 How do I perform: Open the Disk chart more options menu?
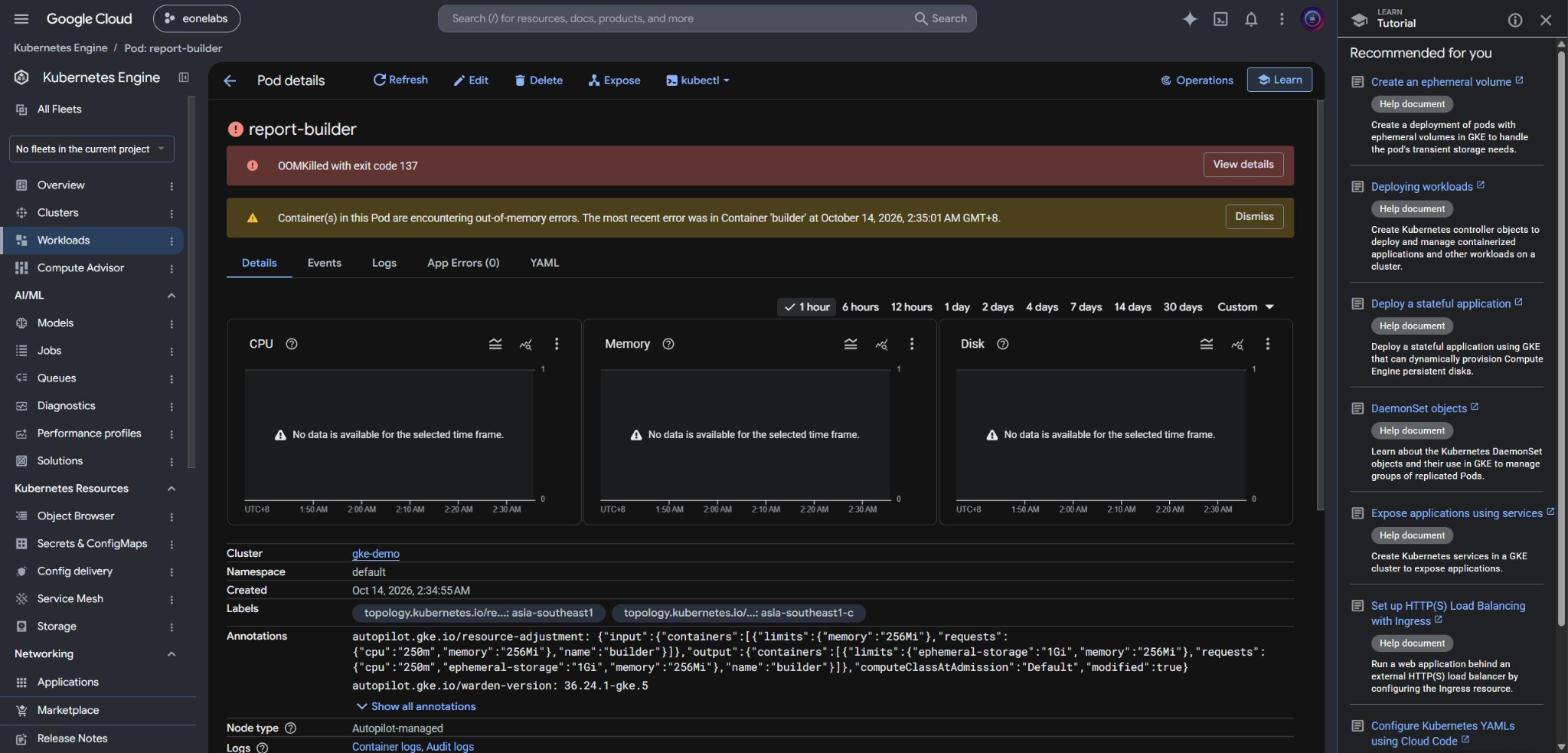pyautogui.click(x=1268, y=344)
